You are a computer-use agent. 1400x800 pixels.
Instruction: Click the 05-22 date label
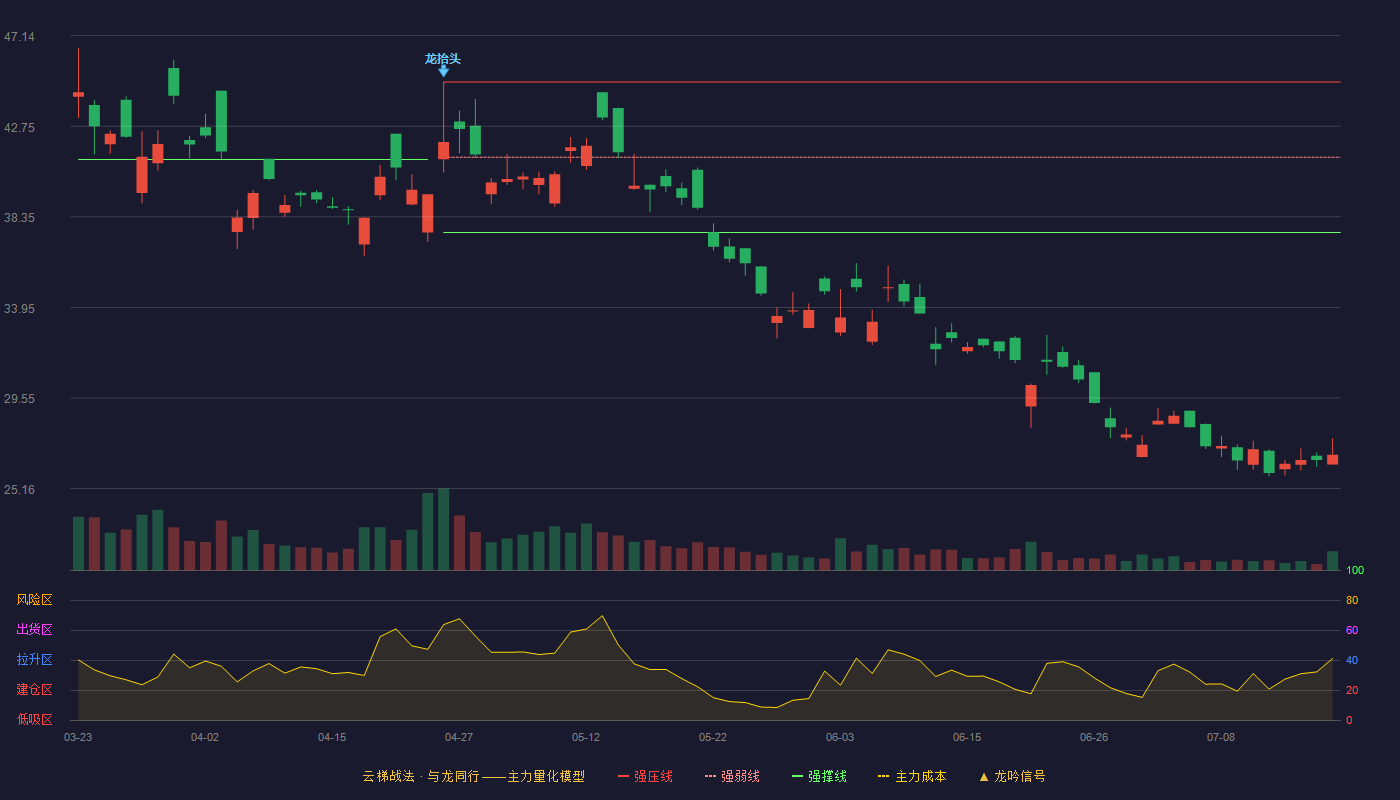click(713, 737)
